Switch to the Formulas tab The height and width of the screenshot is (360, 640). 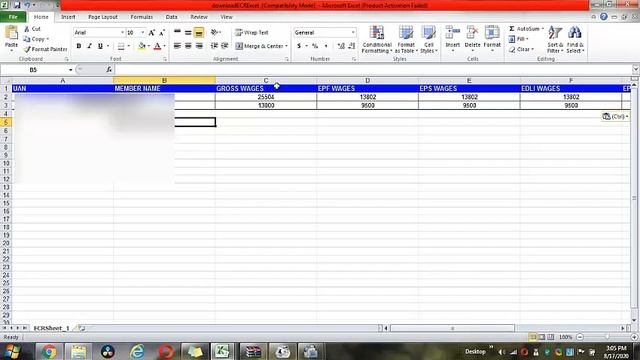click(142, 17)
